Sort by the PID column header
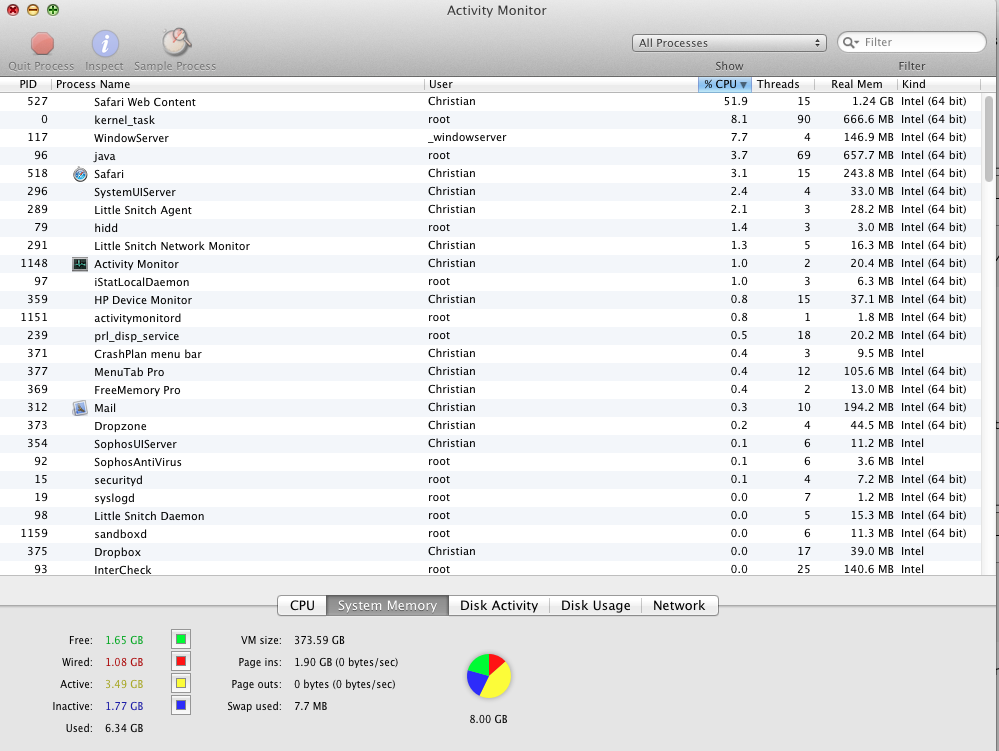This screenshot has width=999, height=751. pos(27,84)
